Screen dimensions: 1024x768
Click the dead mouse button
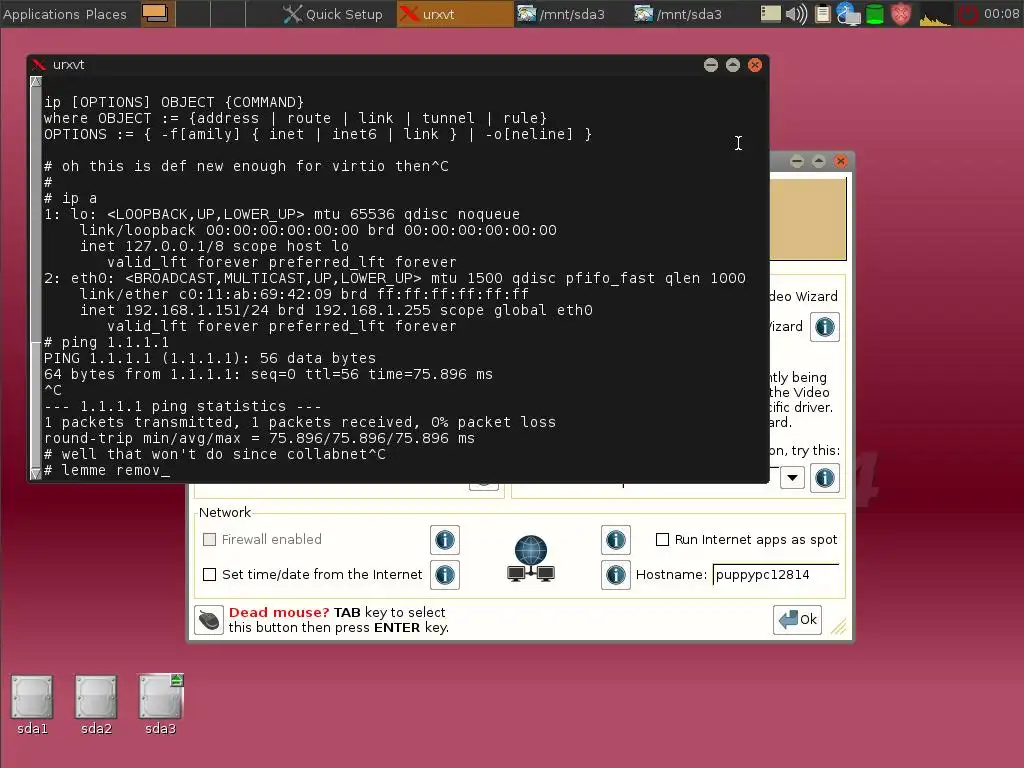(209, 619)
